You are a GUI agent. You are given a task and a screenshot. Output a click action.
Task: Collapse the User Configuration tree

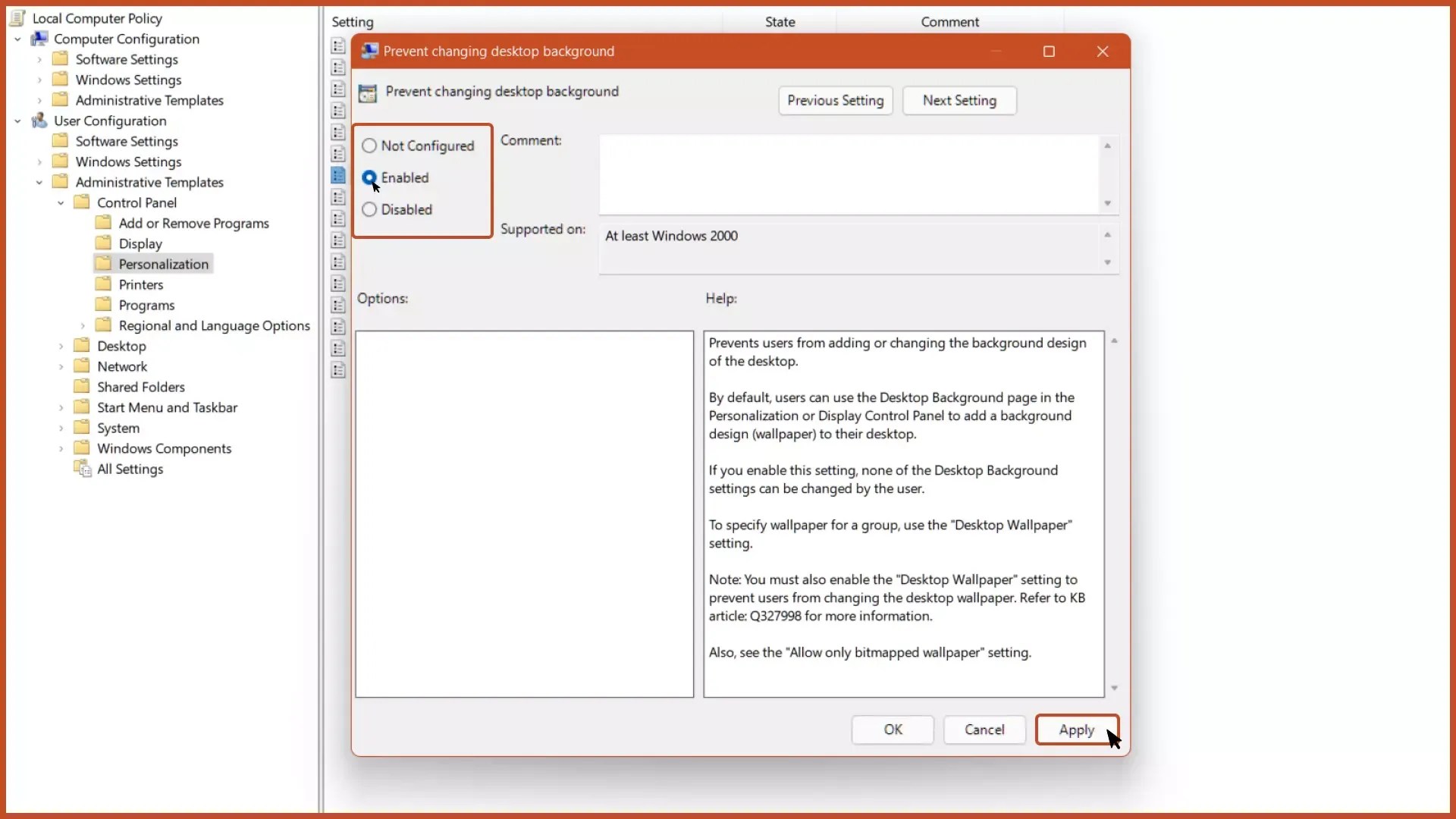tap(17, 121)
